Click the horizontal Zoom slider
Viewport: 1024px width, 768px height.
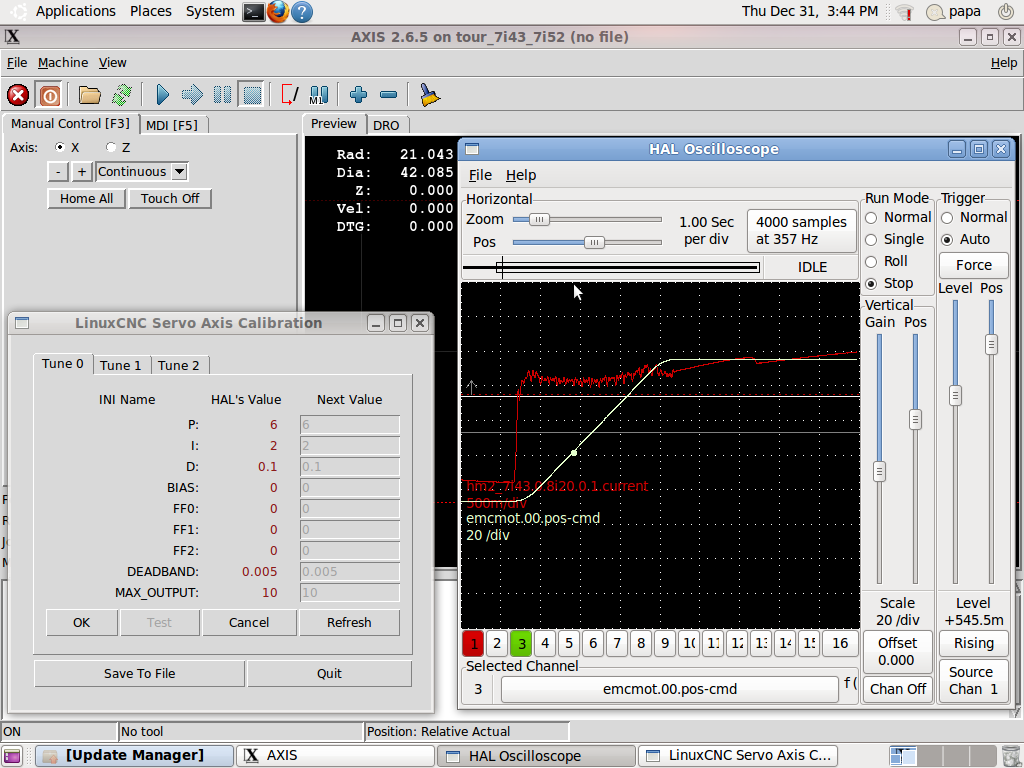click(x=539, y=219)
